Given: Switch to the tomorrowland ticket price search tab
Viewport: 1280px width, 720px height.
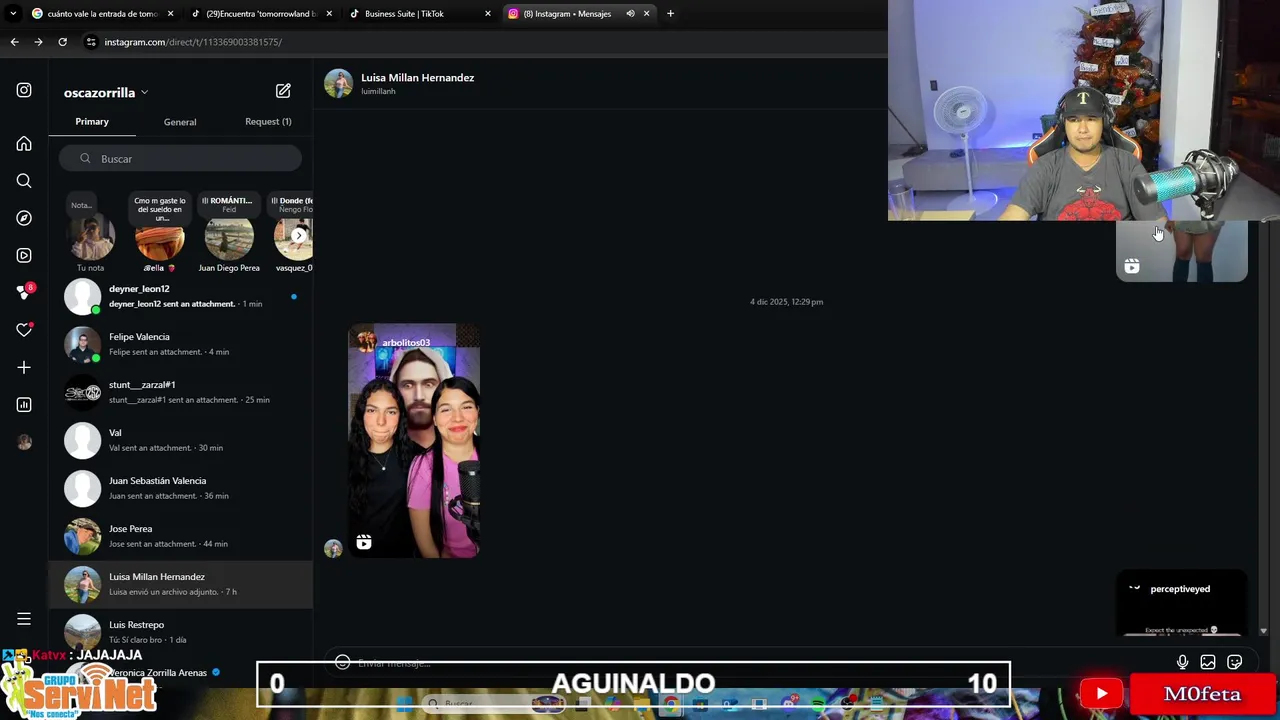Looking at the screenshot, I should (103, 14).
